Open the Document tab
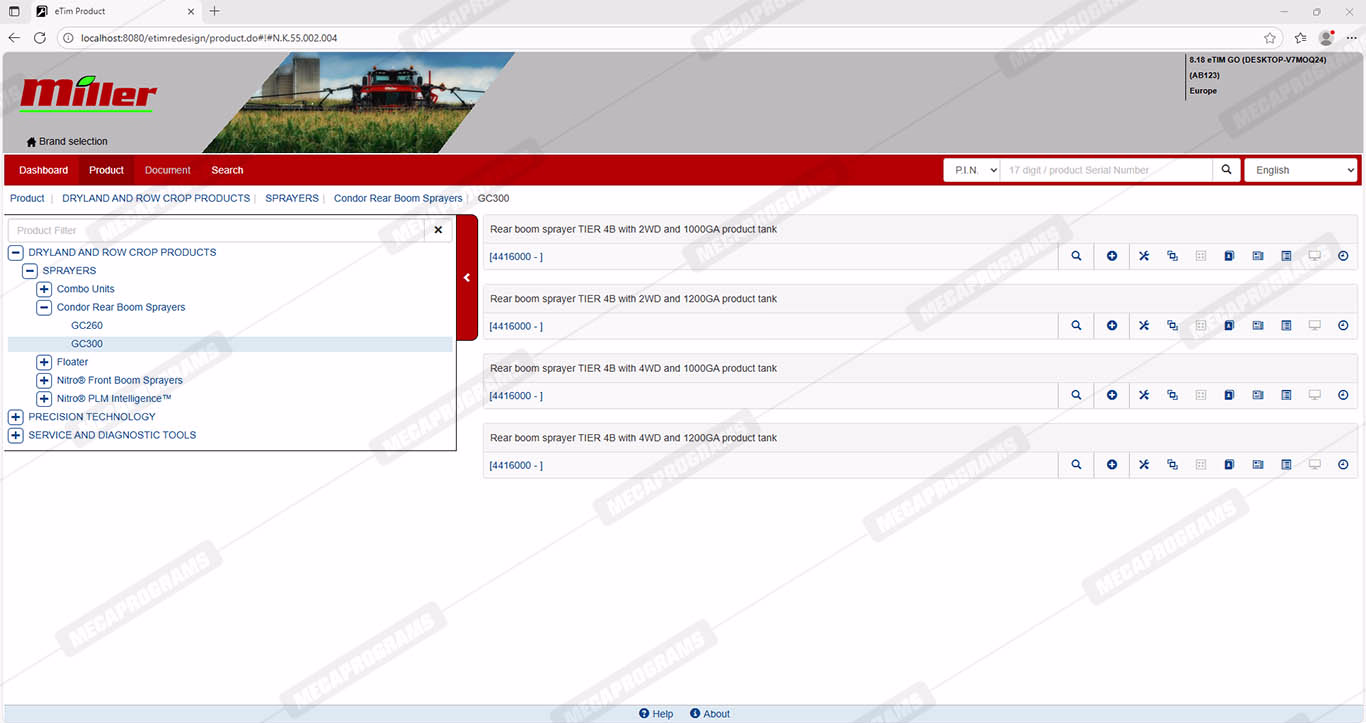The height and width of the screenshot is (723, 1366). [x=167, y=170]
